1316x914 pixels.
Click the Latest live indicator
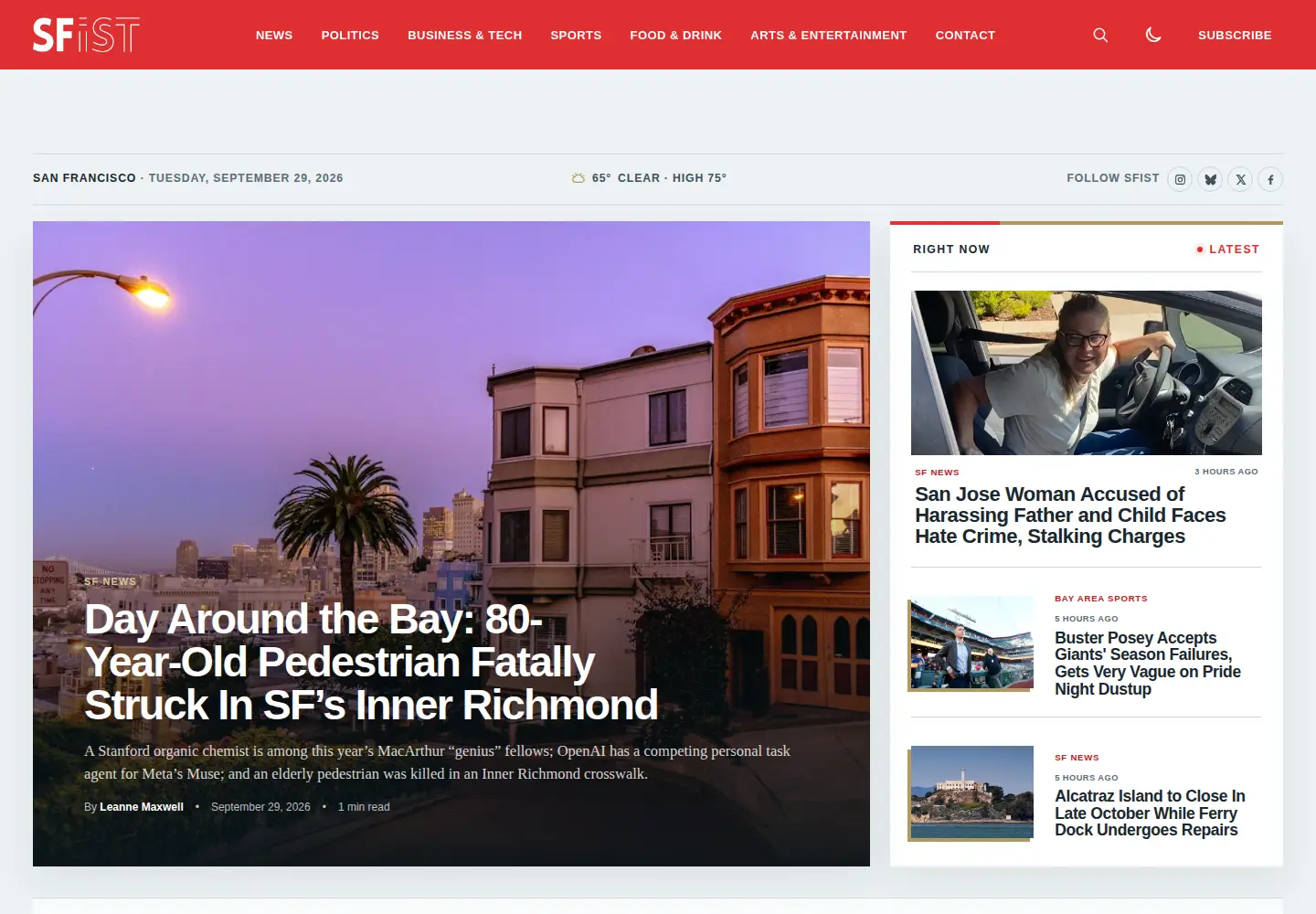[1227, 250]
